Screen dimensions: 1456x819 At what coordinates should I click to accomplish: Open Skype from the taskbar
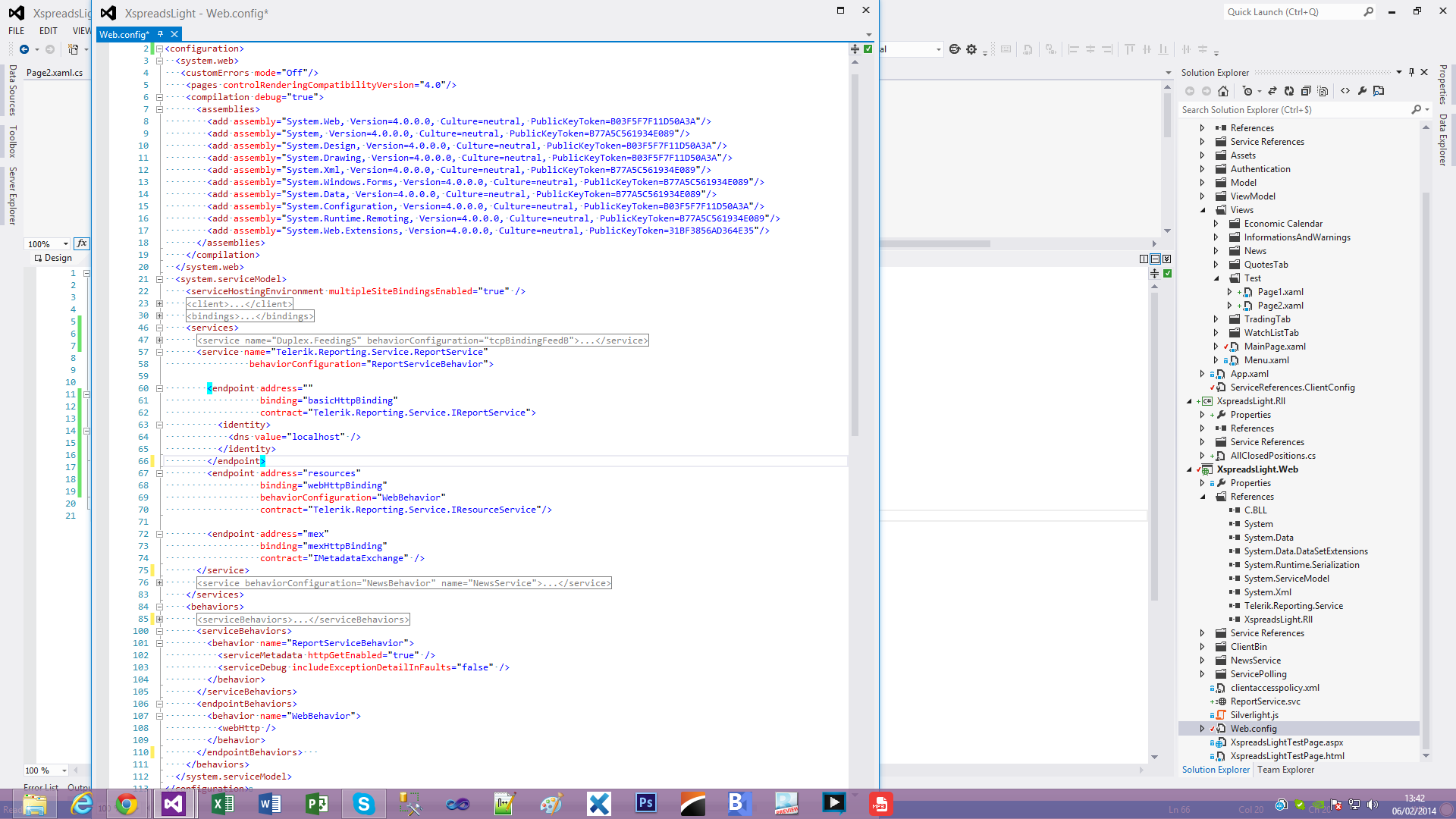(x=364, y=804)
